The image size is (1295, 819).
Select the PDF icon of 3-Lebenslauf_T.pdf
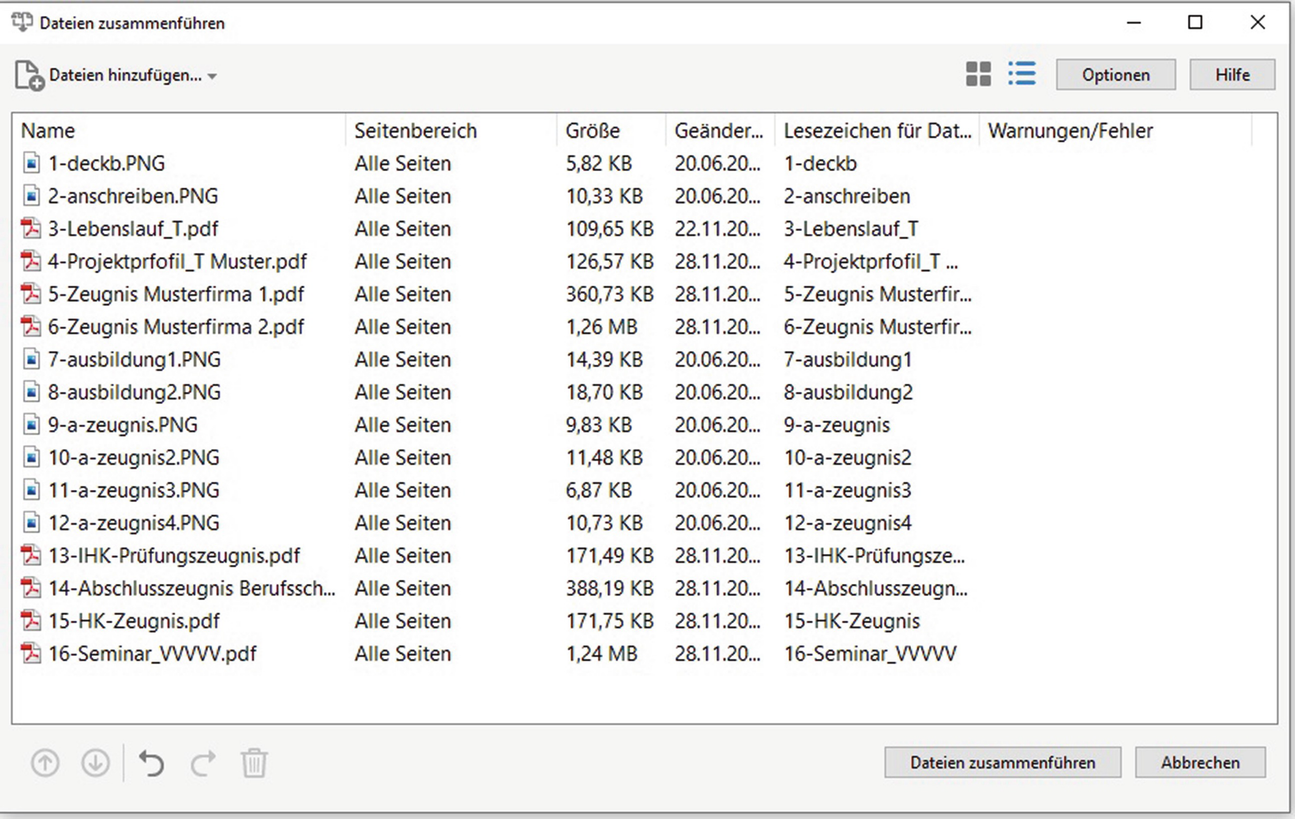[31, 229]
